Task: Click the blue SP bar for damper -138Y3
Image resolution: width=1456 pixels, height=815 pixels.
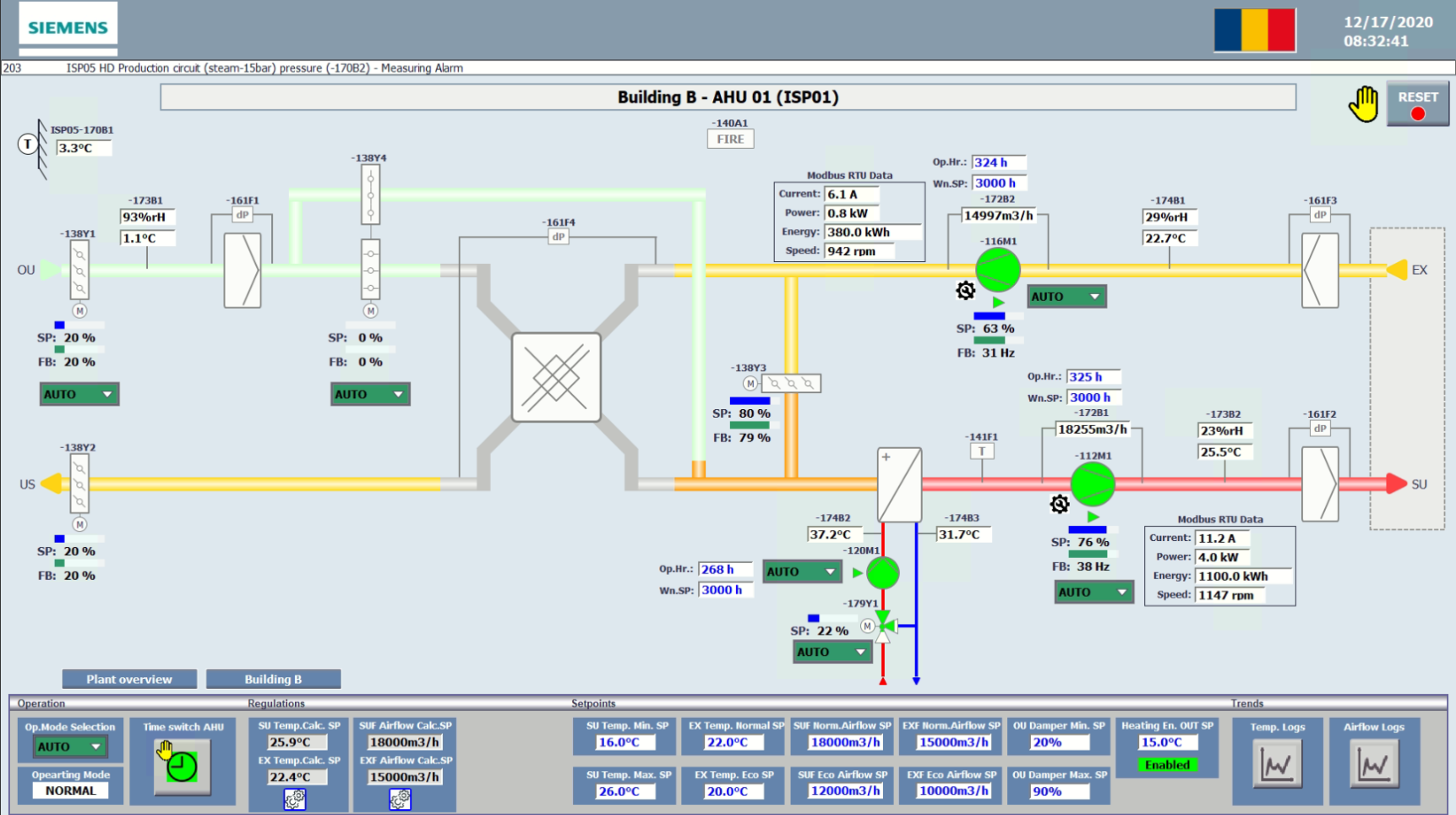Action: [750, 401]
